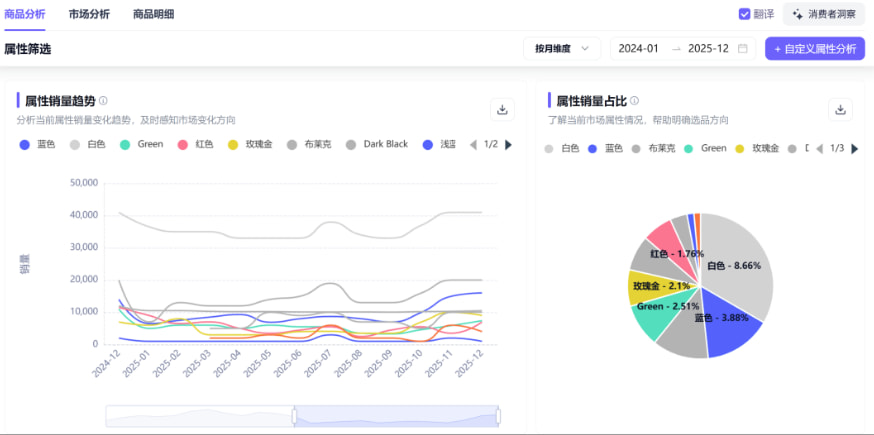This screenshot has width=874, height=435.
Task: Toggle Green series in trend legend
Action: coord(142,144)
